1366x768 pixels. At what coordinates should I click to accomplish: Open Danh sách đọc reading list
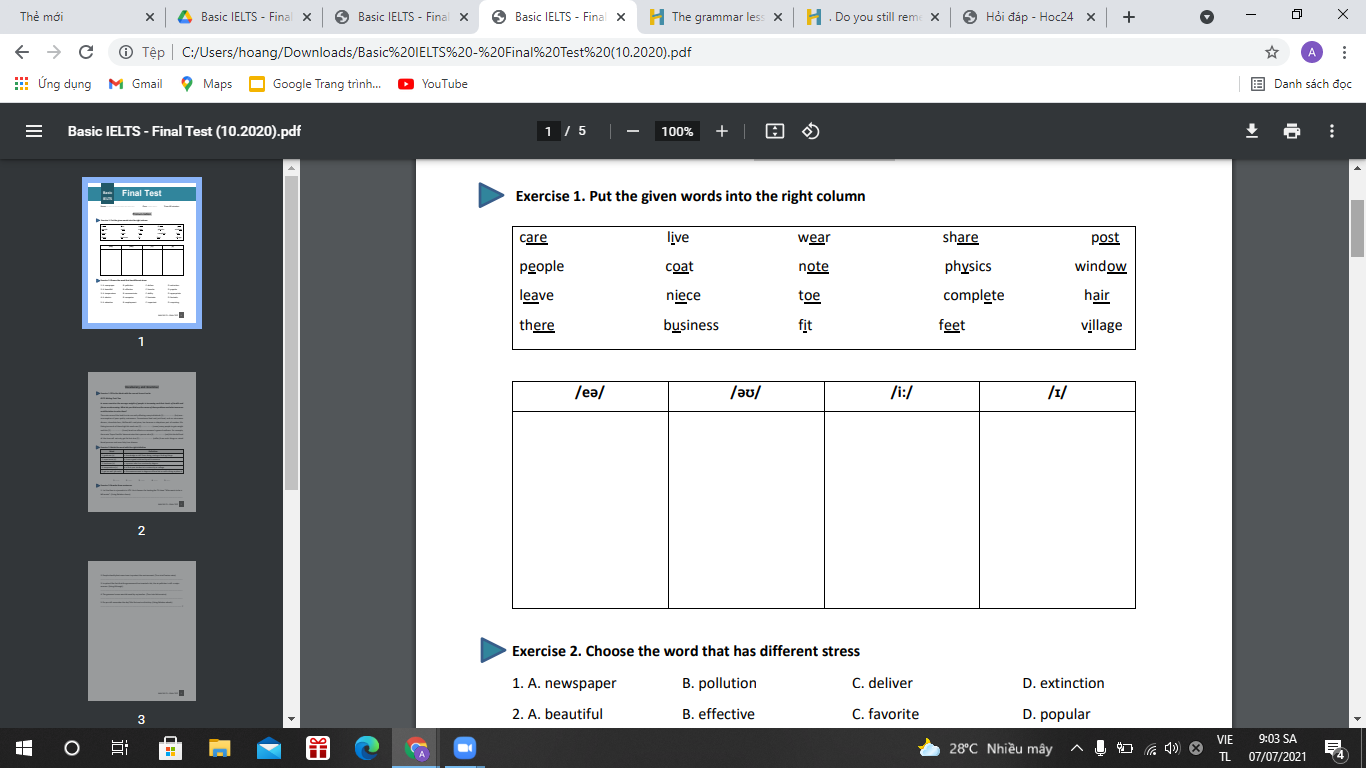click(x=1301, y=84)
